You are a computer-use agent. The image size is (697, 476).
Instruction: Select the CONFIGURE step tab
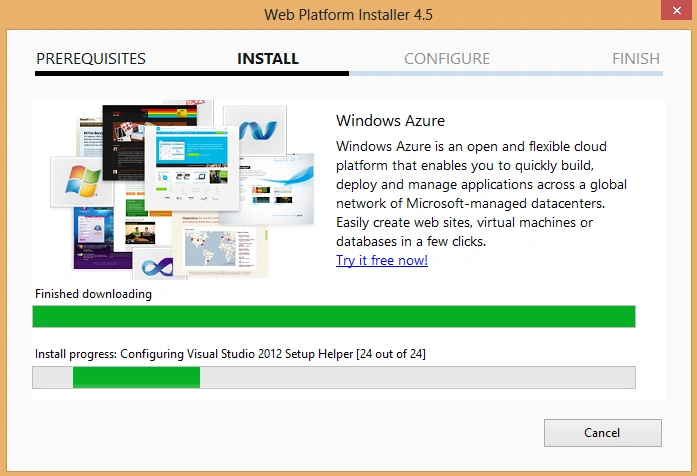point(447,59)
